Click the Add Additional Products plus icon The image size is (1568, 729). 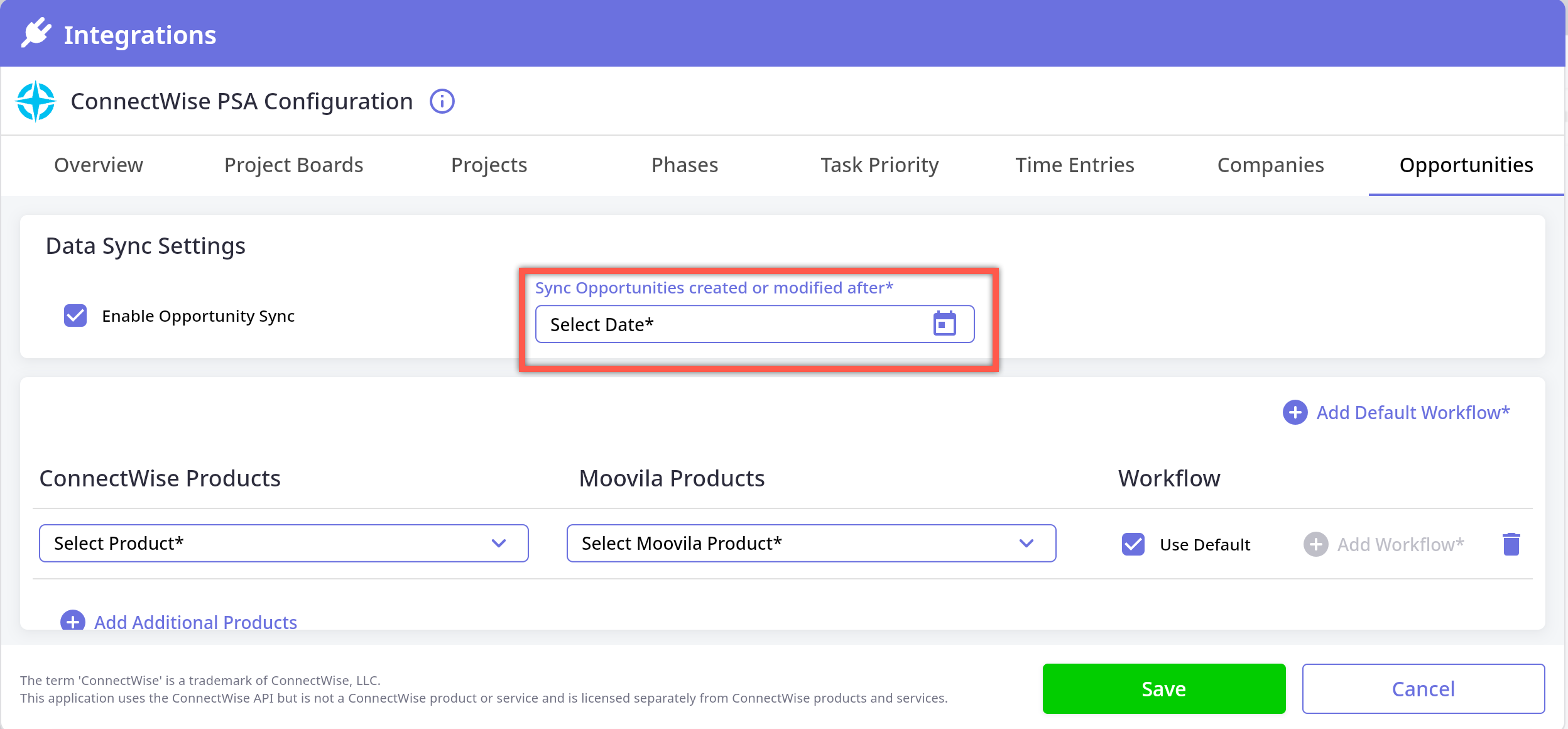(x=73, y=621)
